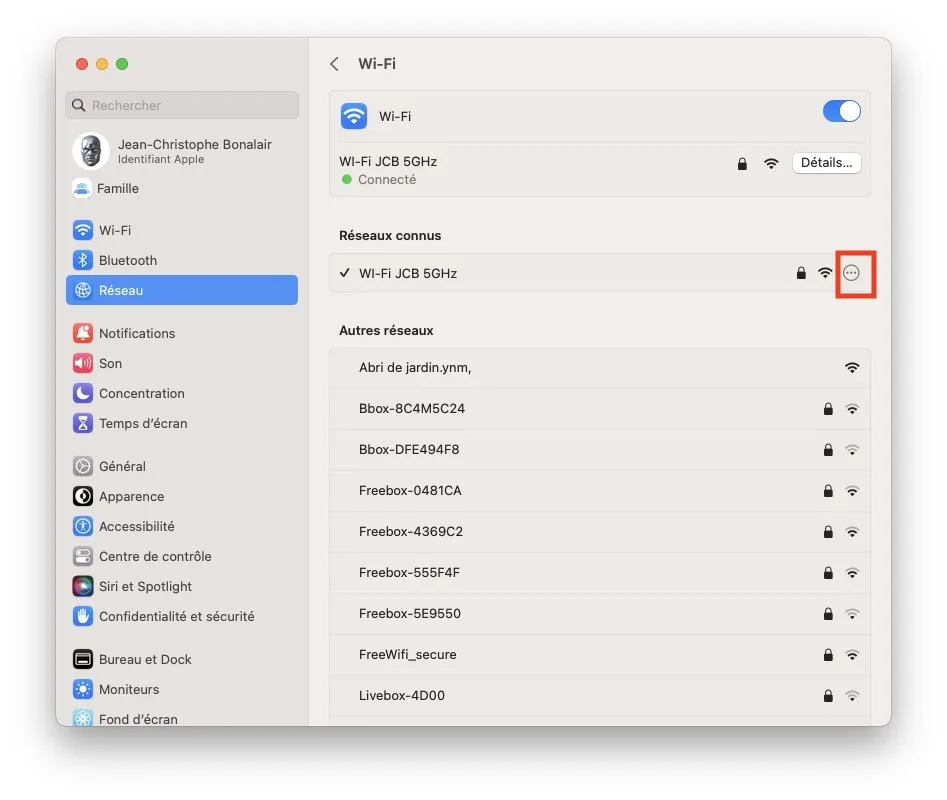
Task: Open Notifications settings from the sidebar
Action: pyautogui.click(x=81, y=333)
